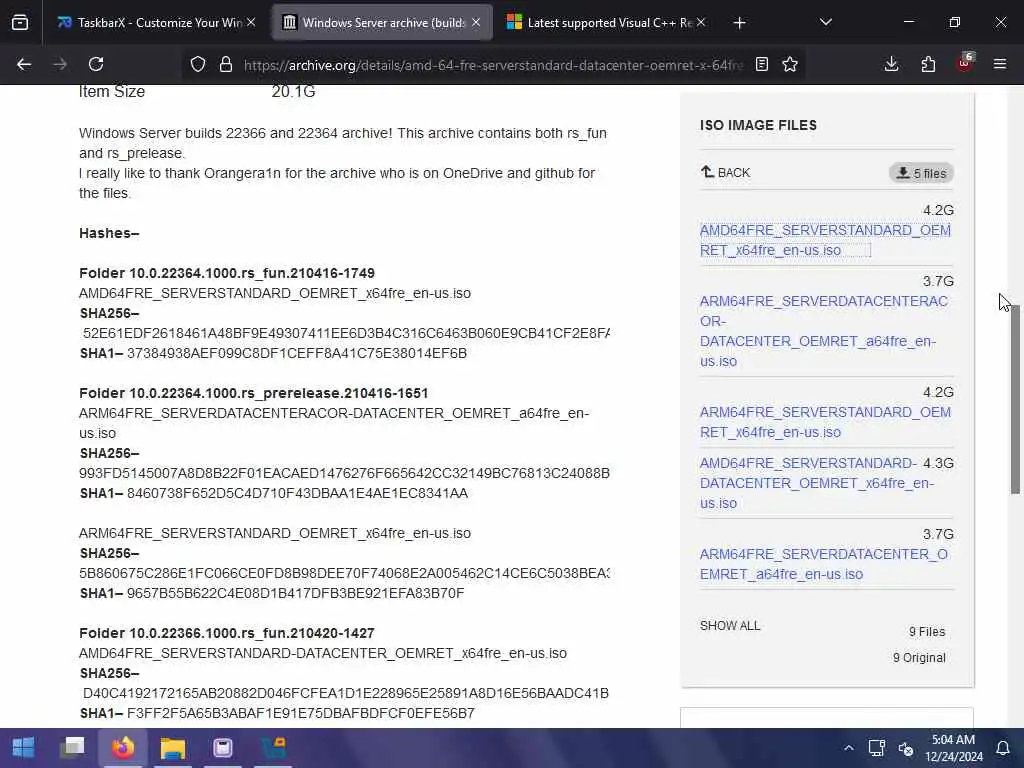Click BACK in ISO image files panel
Screen dimensions: 1024x768
pyautogui.click(x=725, y=172)
